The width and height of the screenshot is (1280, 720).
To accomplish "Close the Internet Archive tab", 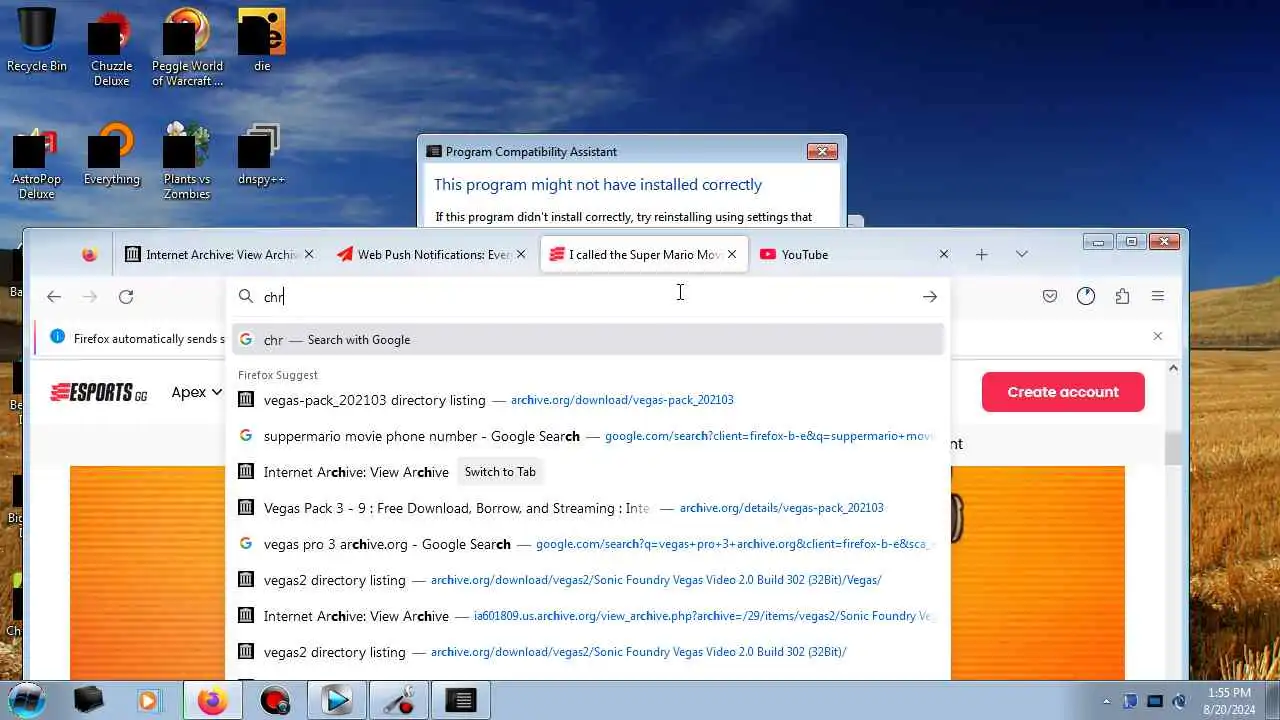I will tap(309, 254).
